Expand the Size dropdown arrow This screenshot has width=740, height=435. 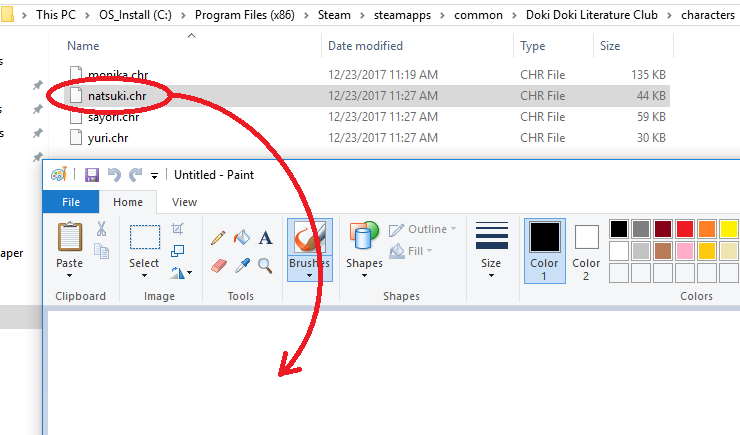491,275
